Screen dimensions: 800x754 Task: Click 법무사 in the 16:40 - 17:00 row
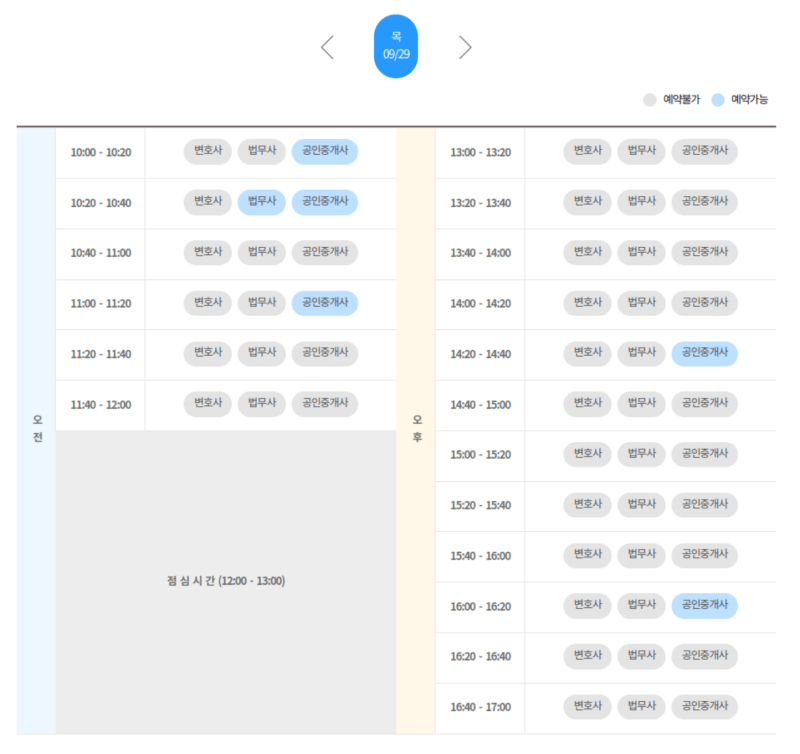[x=641, y=707]
